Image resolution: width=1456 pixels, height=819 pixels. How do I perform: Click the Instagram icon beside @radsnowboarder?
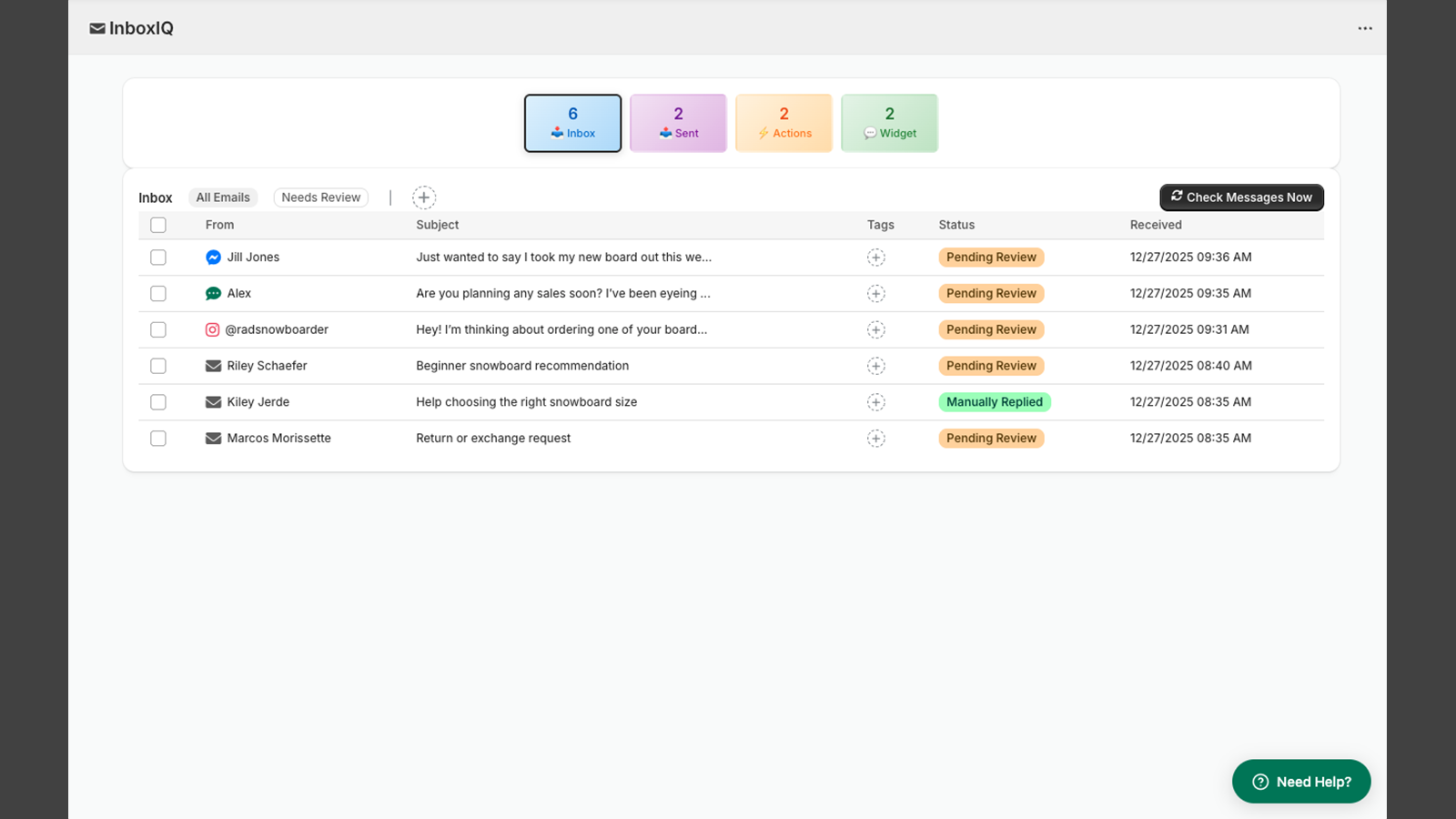[212, 330]
